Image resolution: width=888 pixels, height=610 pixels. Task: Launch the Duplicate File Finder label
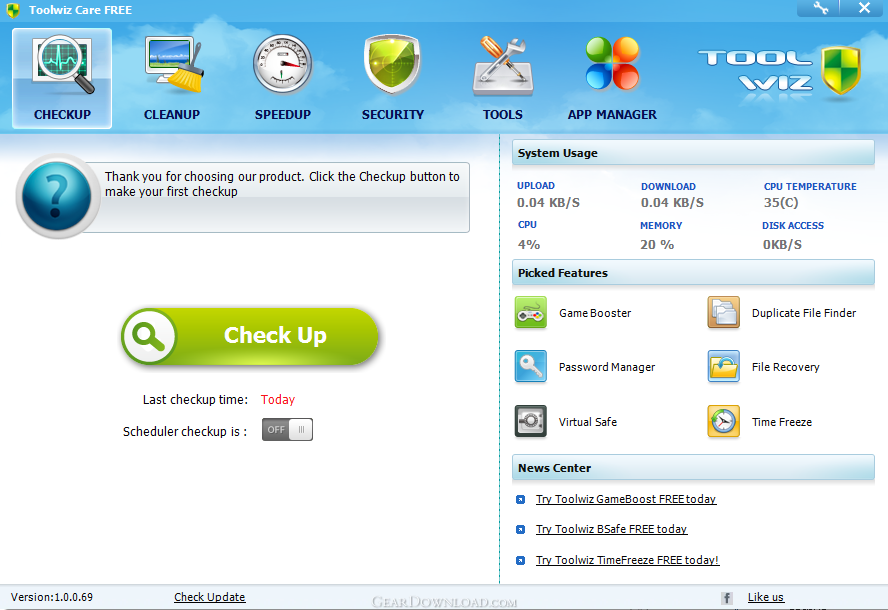coord(804,313)
